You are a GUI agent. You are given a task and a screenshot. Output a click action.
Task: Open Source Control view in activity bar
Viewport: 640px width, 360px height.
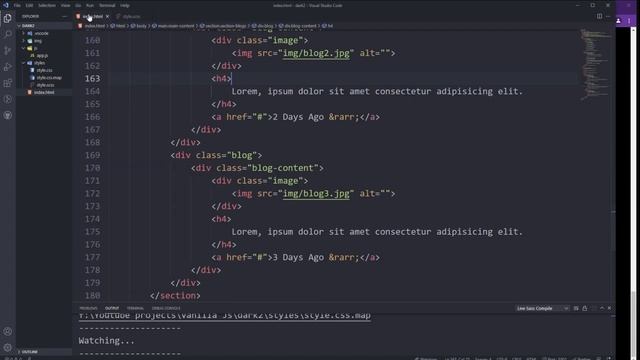7,51
